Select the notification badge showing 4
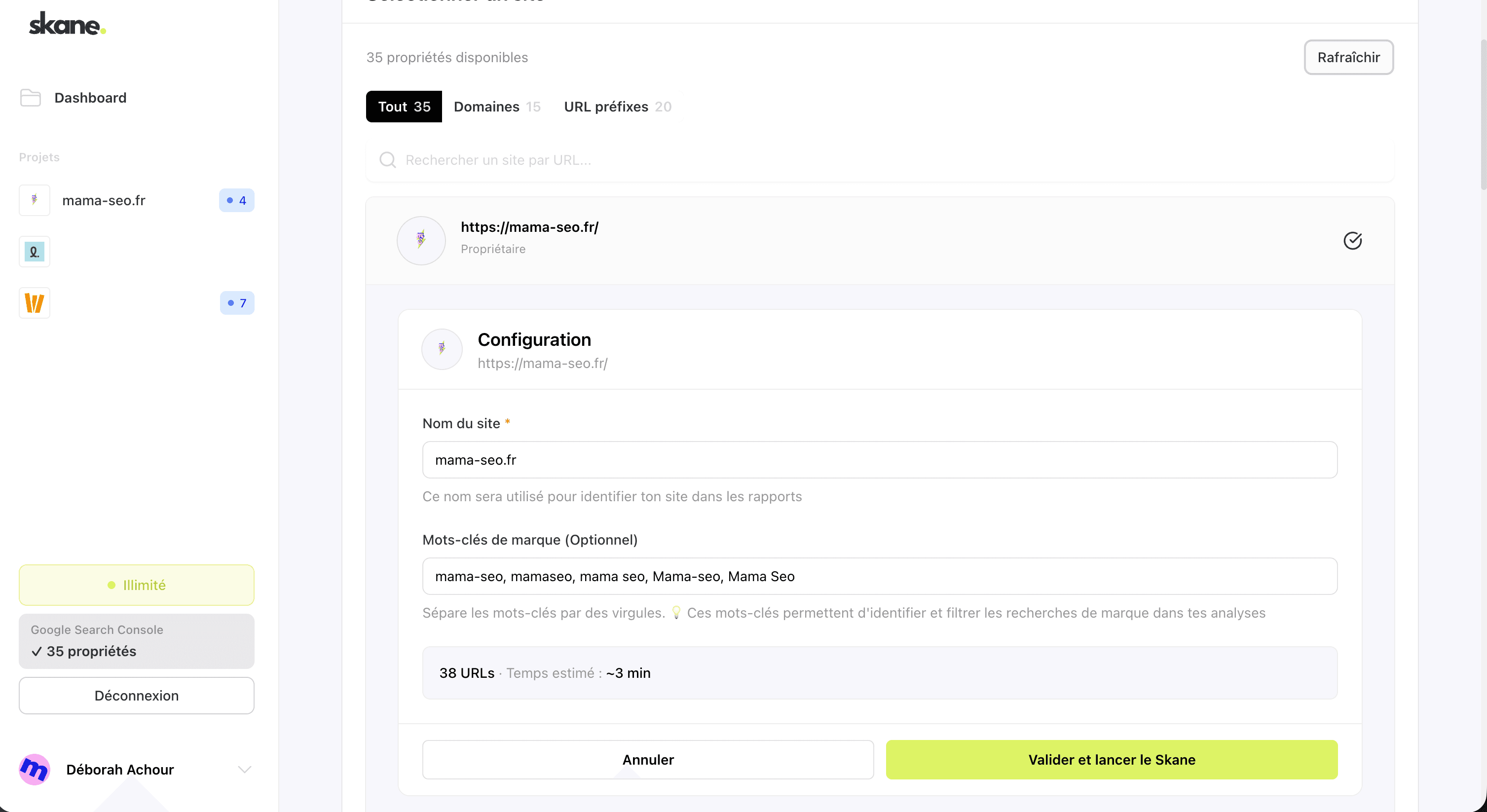The image size is (1487, 812). click(237, 200)
